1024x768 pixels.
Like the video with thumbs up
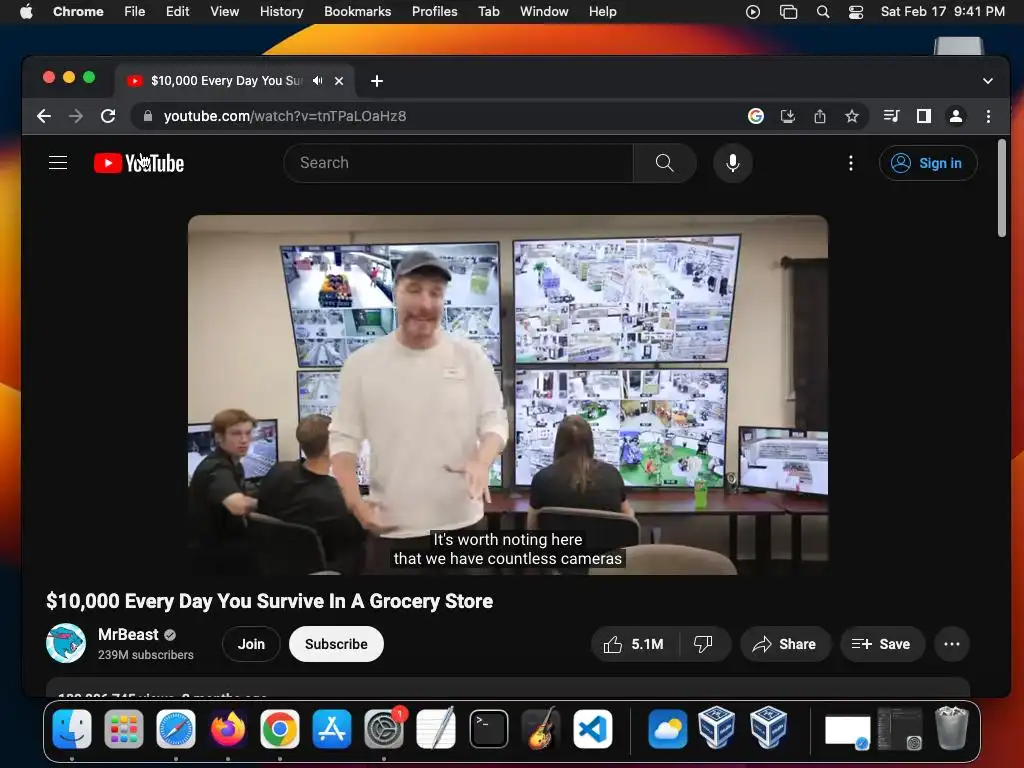[634, 644]
